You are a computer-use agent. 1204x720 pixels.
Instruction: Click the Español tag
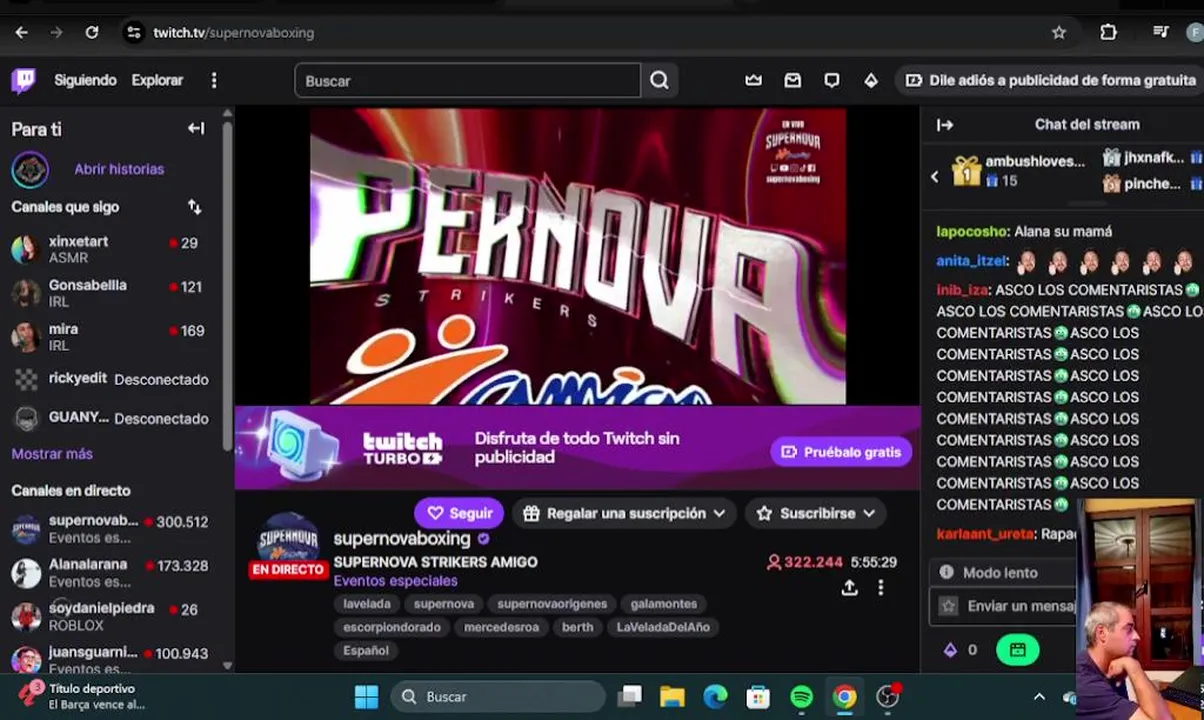tap(366, 650)
